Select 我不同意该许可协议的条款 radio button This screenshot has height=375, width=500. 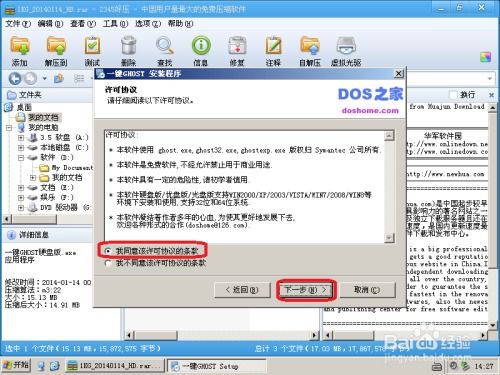(x=107, y=263)
